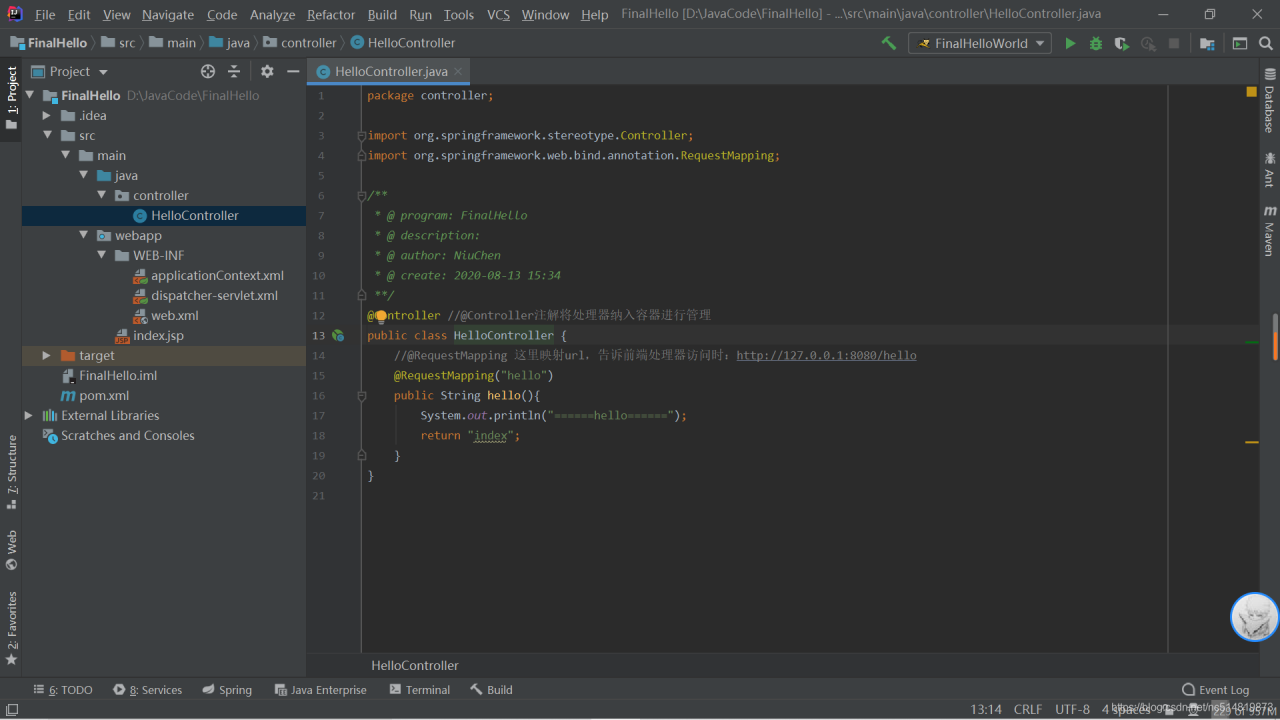Click the yellow inspection indicator above editor scrollbar

(x=1252, y=91)
